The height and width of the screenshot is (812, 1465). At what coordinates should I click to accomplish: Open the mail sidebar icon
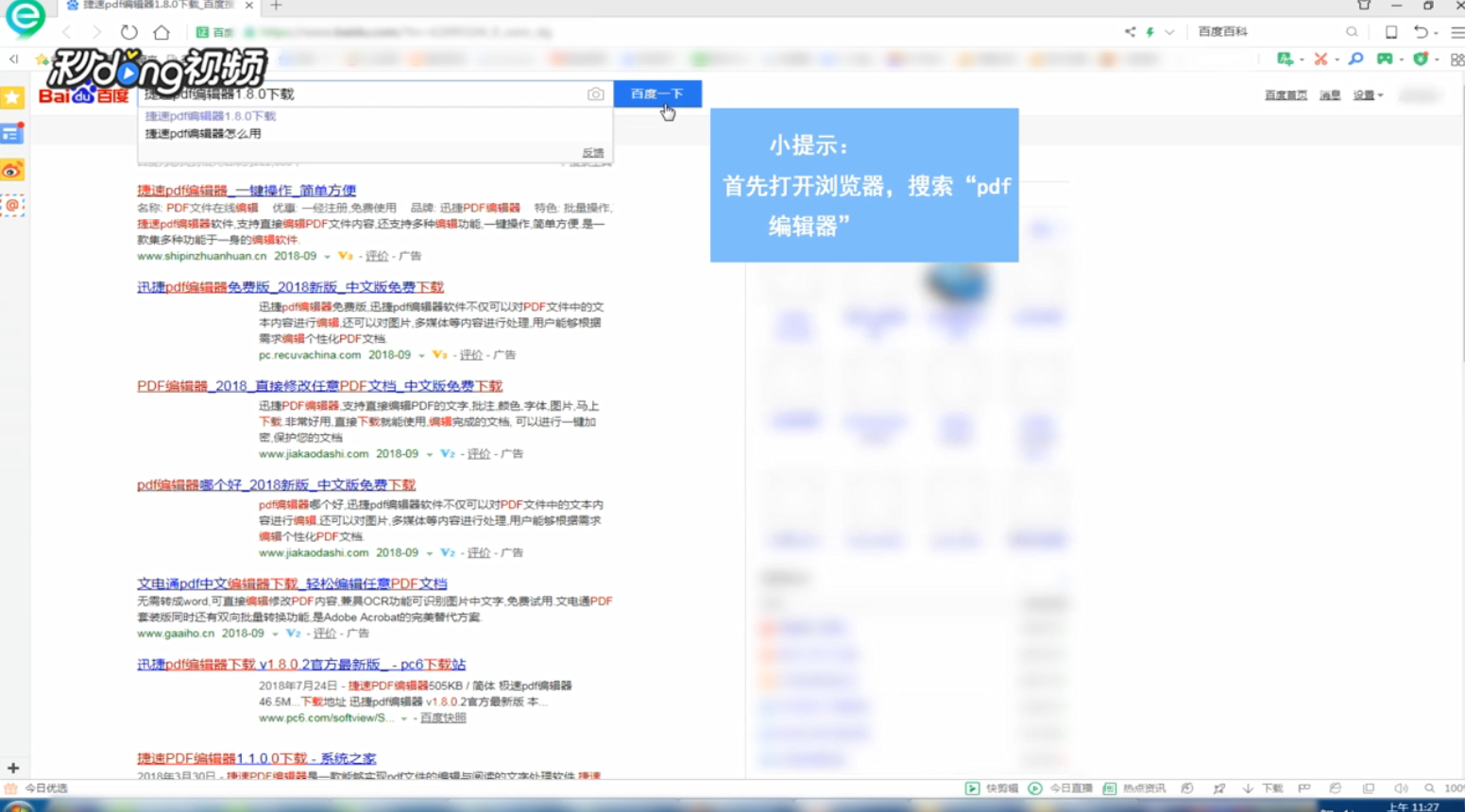pyautogui.click(x=12, y=205)
